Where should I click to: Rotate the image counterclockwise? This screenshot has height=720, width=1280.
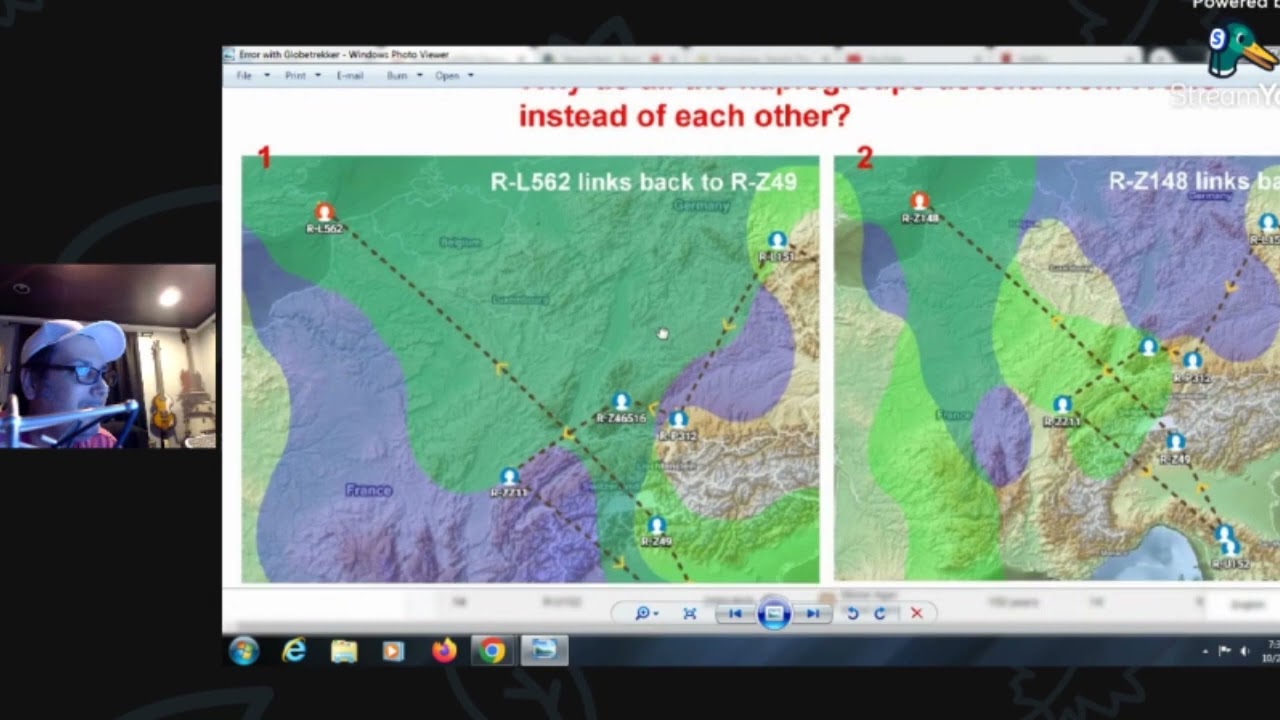point(853,613)
